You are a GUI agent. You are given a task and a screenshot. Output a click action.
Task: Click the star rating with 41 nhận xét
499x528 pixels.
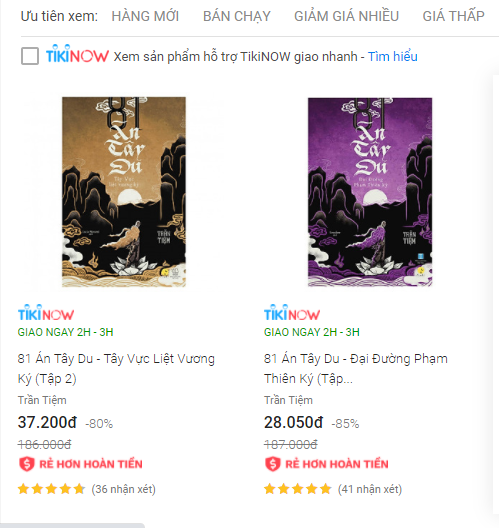click(298, 489)
